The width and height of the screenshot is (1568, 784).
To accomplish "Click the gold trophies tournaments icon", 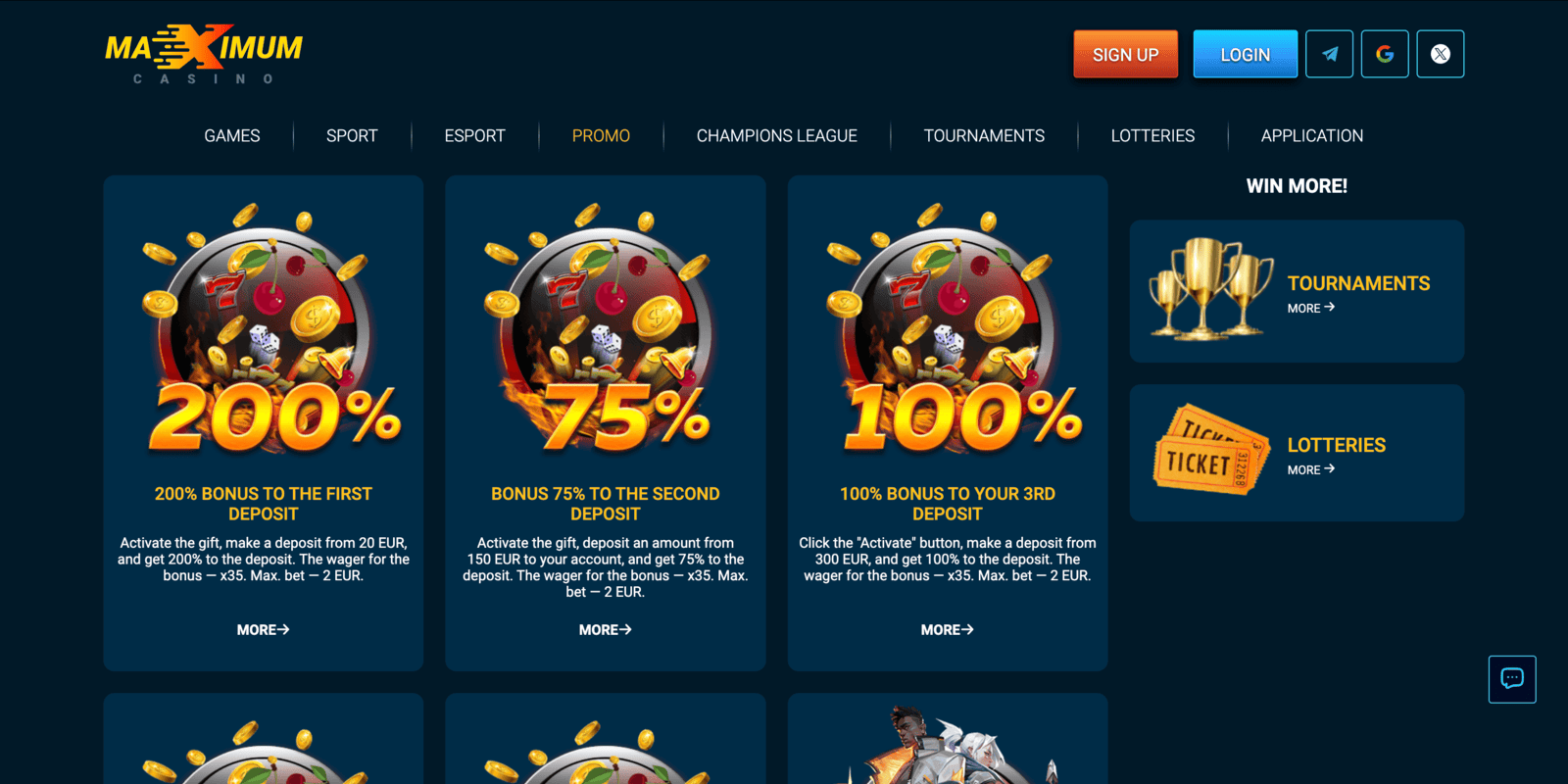I will coord(1210,289).
